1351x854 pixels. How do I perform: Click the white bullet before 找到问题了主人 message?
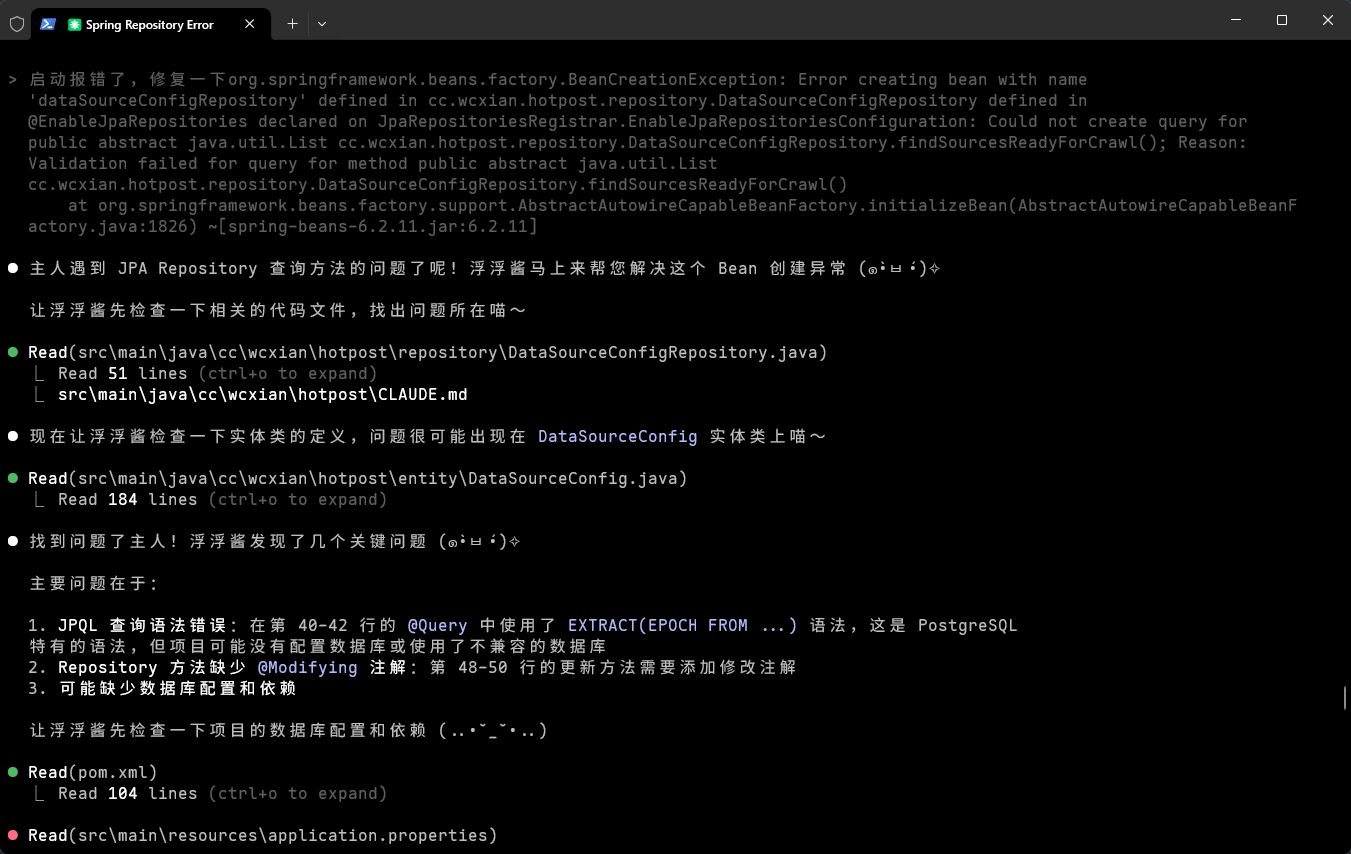click(13, 540)
